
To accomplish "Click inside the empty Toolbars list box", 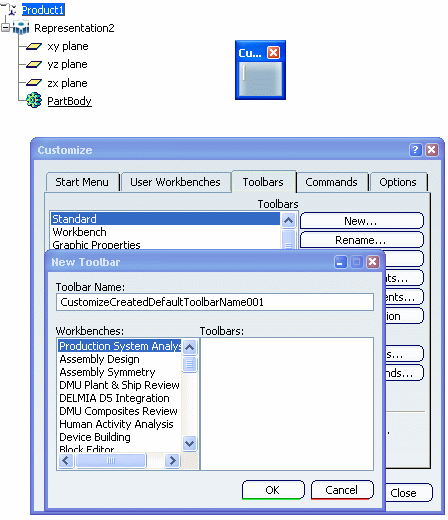I will (287, 404).
